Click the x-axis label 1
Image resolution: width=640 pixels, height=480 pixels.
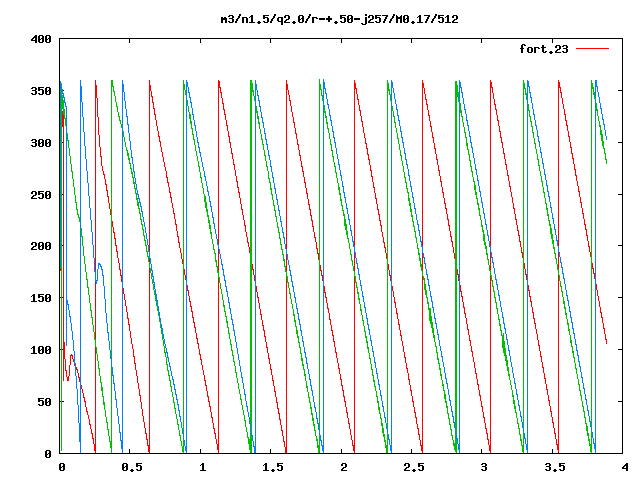click(x=202, y=467)
